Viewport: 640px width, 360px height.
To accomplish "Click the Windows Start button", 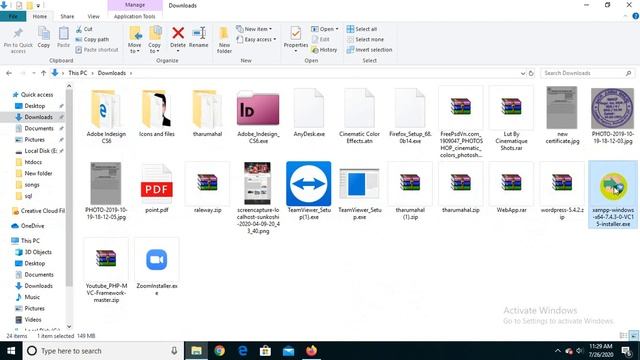I will click(11, 351).
